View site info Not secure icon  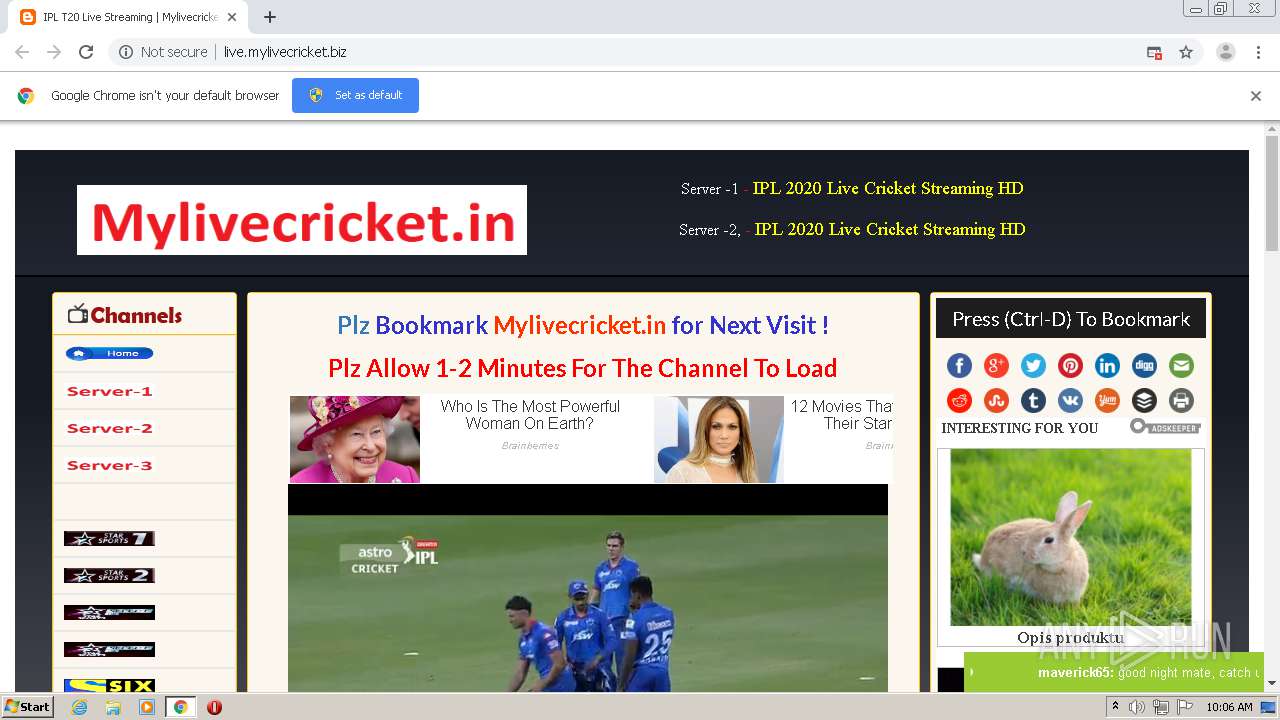[163, 52]
